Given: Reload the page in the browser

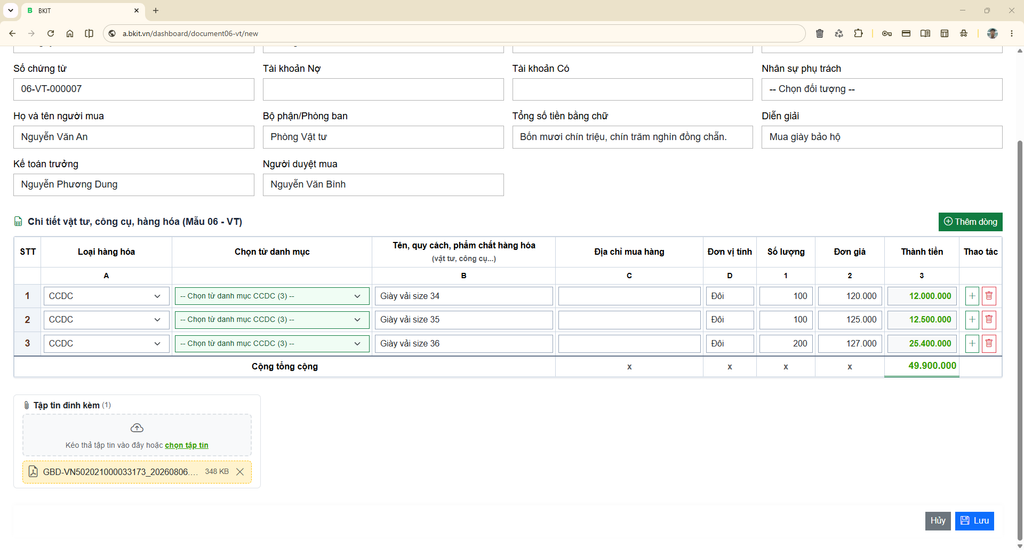Looking at the screenshot, I should [50, 33].
